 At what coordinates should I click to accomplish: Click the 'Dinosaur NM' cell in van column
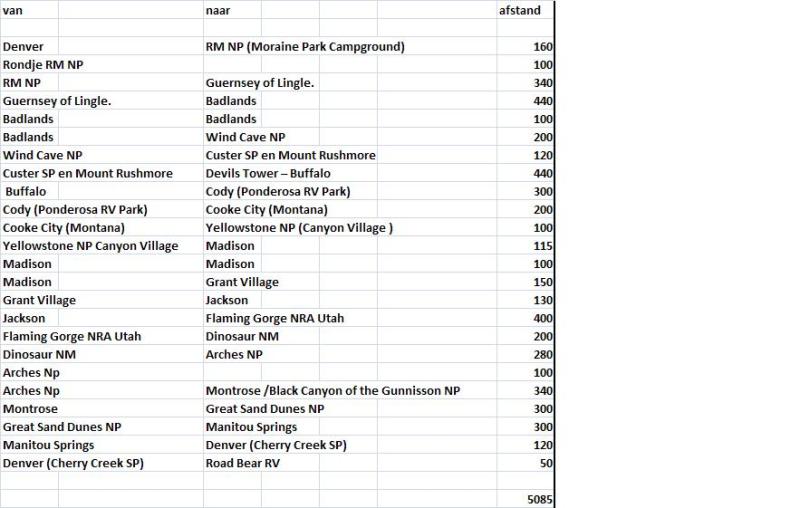40,354
